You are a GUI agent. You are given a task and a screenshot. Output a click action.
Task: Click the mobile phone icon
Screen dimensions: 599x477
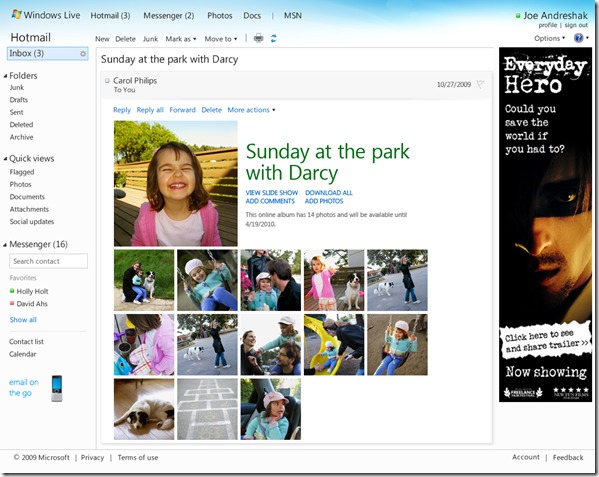tap(57, 388)
